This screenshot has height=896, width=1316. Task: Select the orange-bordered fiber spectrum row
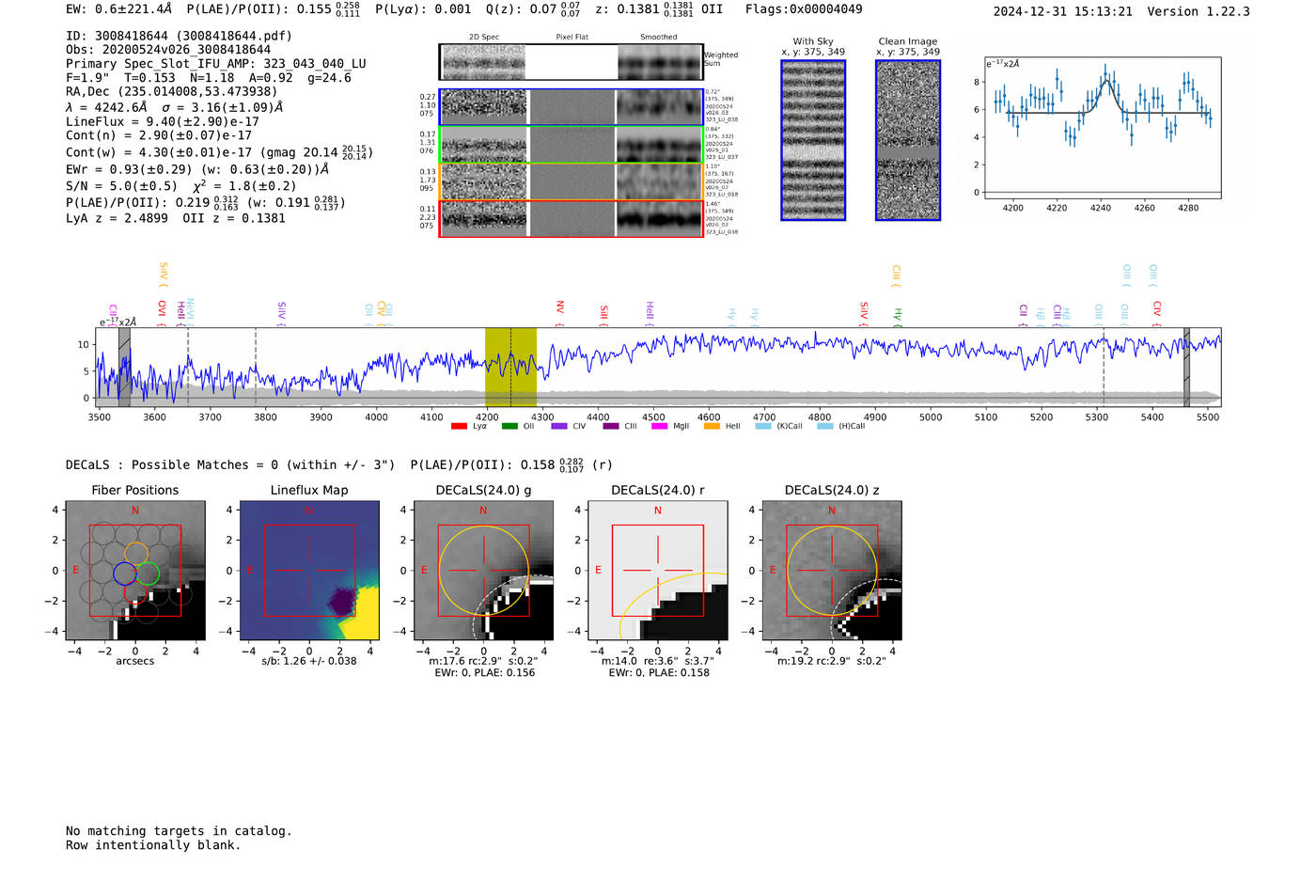click(x=572, y=181)
